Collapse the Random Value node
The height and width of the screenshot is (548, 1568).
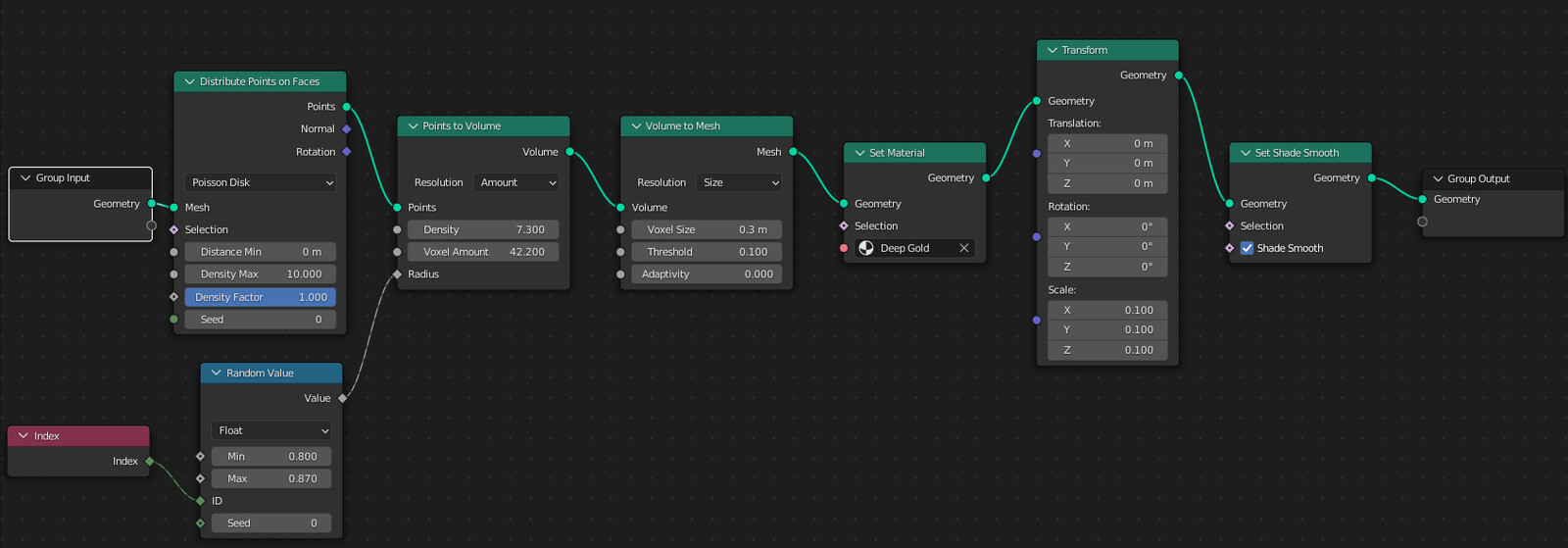point(217,374)
